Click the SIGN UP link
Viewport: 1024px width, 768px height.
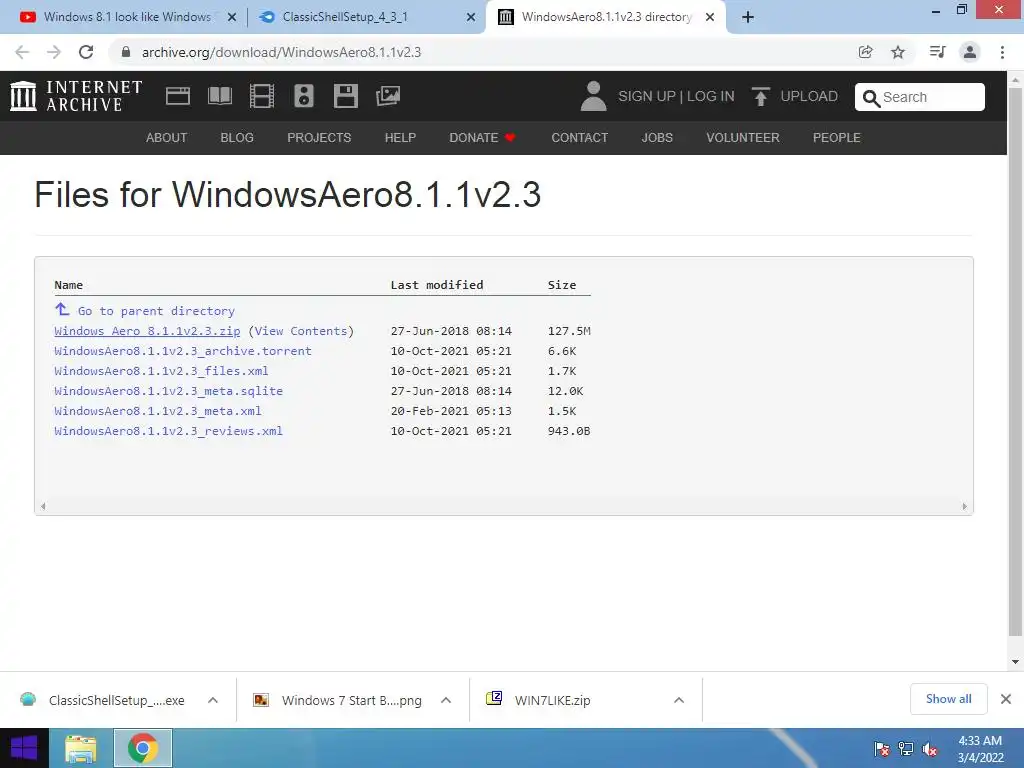click(x=647, y=96)
